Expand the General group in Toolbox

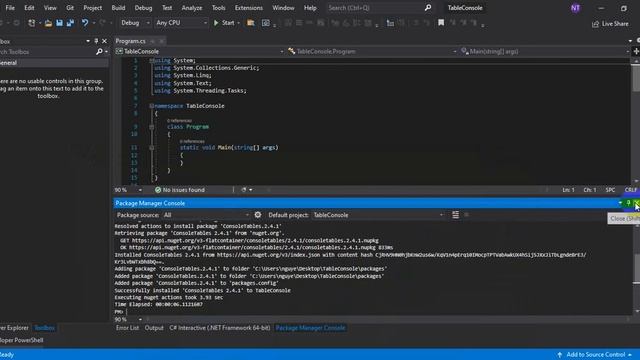click(x=53, y=63)
